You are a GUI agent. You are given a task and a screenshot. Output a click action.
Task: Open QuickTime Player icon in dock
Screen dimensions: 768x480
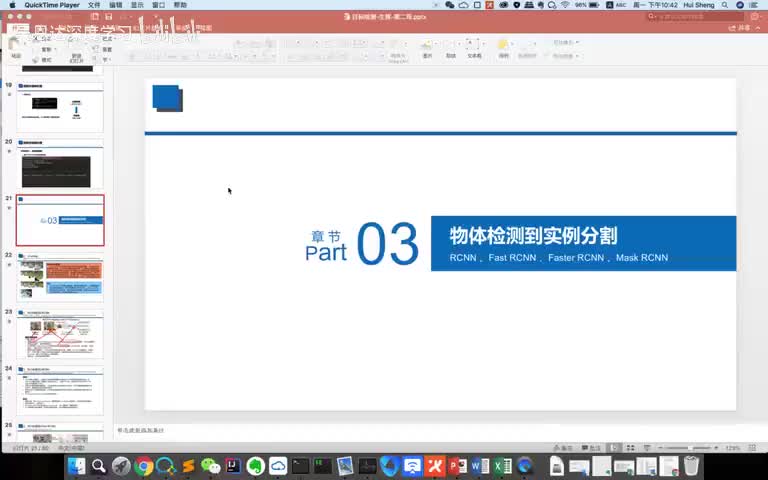tap(525, 466)
